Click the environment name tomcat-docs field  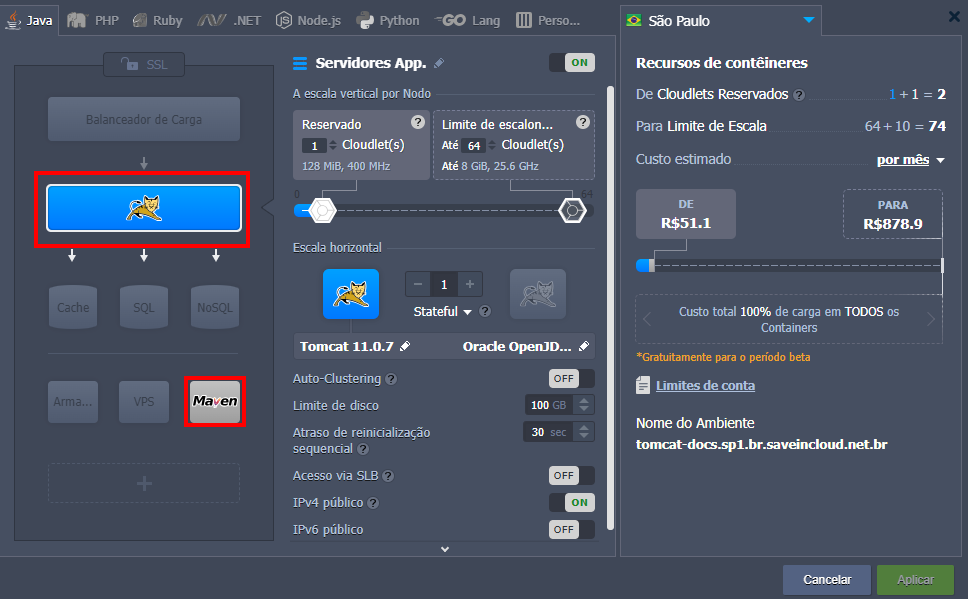tap(761, 445)
